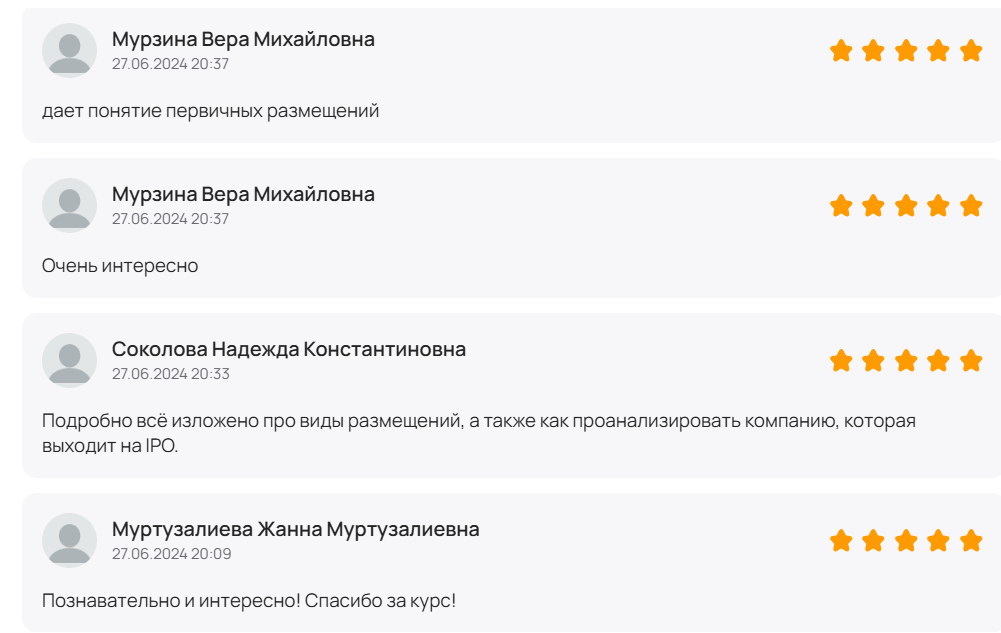The width and height of the screenshot is (1001, 633).
Task: Open Муртузалиева Жанна Муртузалиевна's name link
Action: click(x=295, y=529)
